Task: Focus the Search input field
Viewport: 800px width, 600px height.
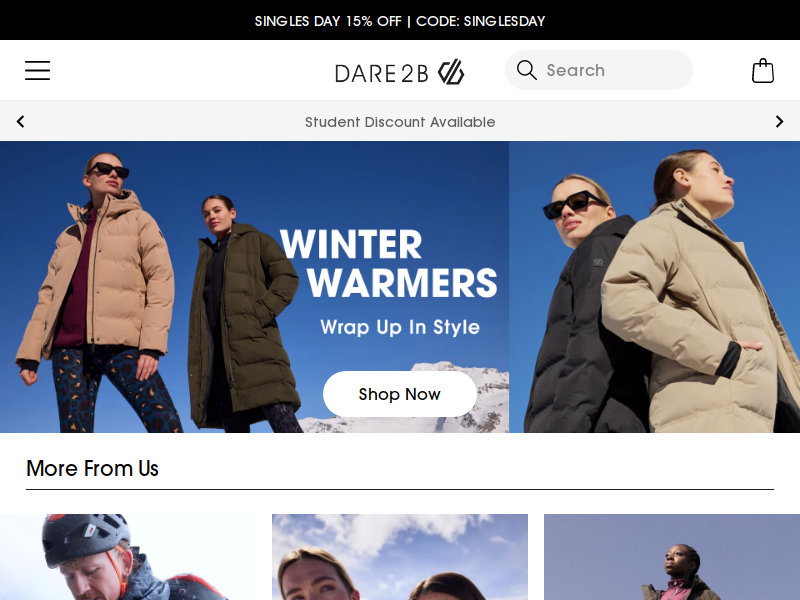Action: [599, 70]
